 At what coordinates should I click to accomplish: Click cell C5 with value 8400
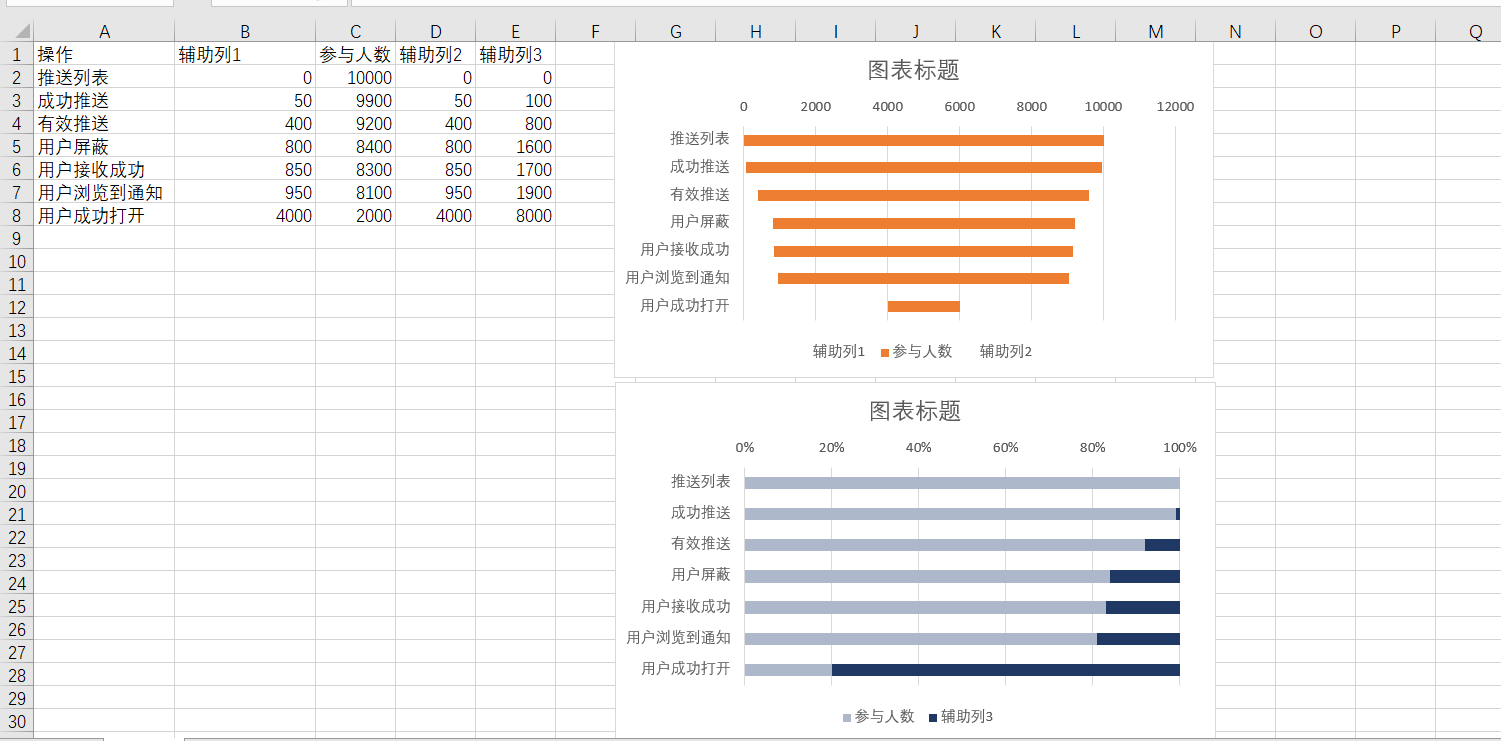point(355,146)
